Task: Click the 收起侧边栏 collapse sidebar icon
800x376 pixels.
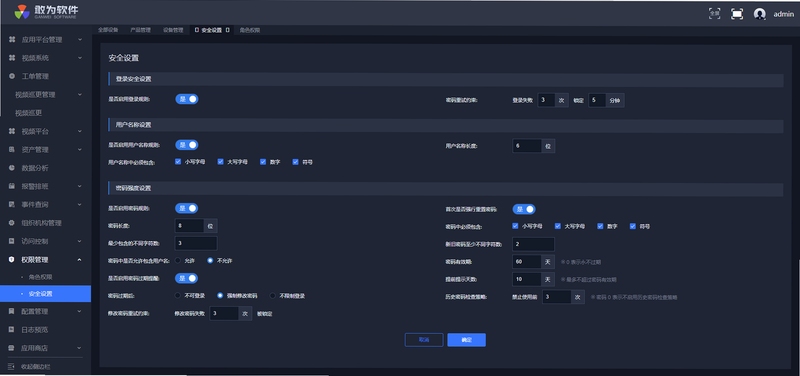Action: [x=12, y=366]
